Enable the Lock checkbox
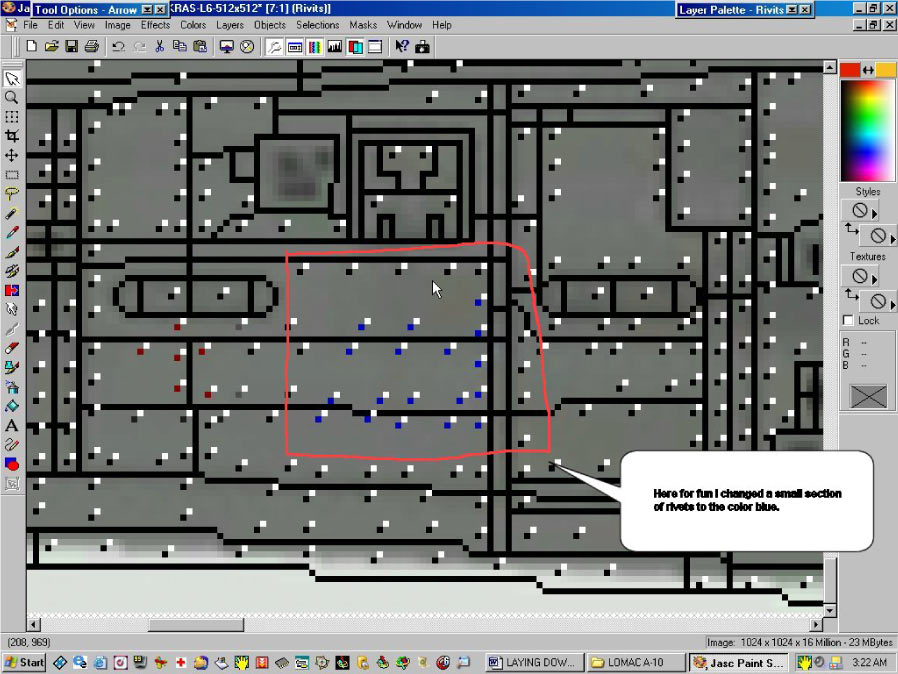Viewport: 898px width, 674px height. (x=848, y=321)
